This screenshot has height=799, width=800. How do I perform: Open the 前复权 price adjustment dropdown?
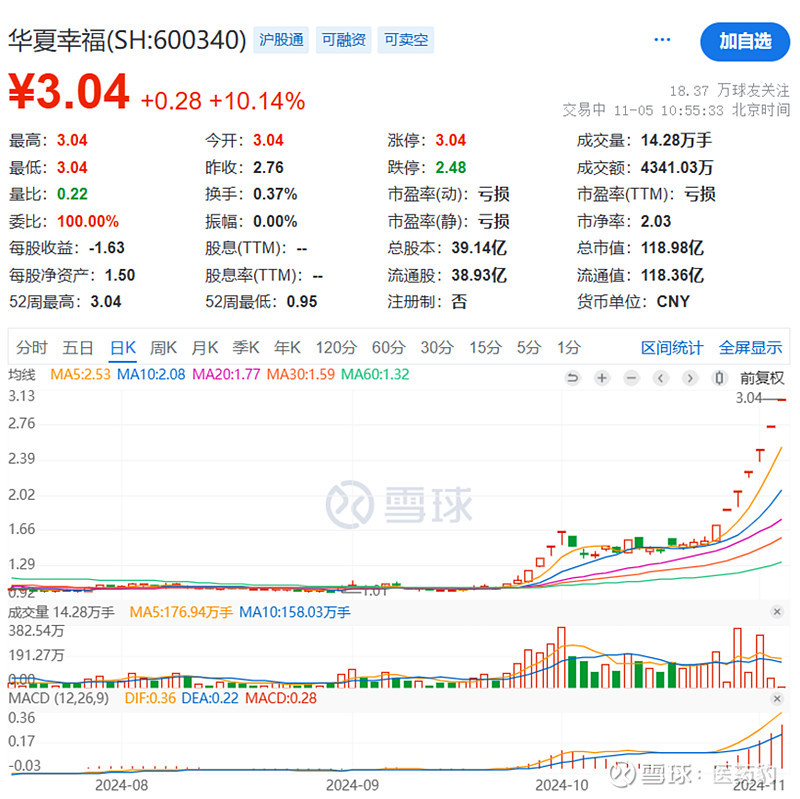coord(762,378)
